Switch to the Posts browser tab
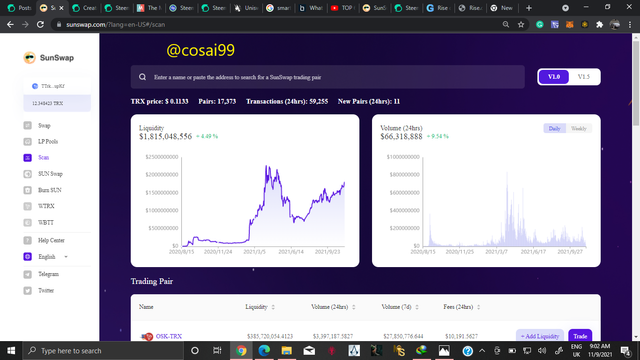Screen dimensions: 640x360 (x=19, y=8)
